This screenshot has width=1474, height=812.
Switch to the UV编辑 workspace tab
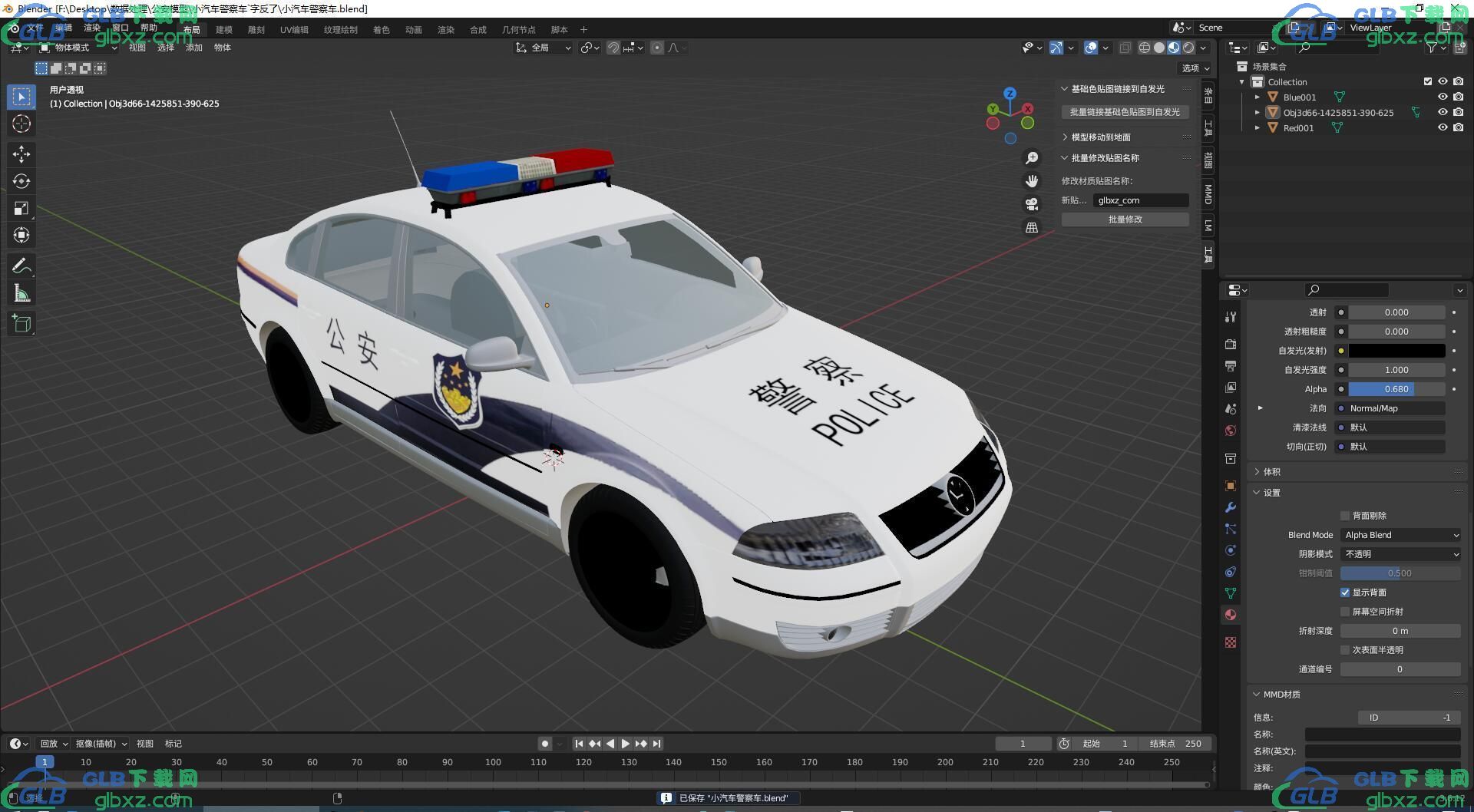click(294, 30)
